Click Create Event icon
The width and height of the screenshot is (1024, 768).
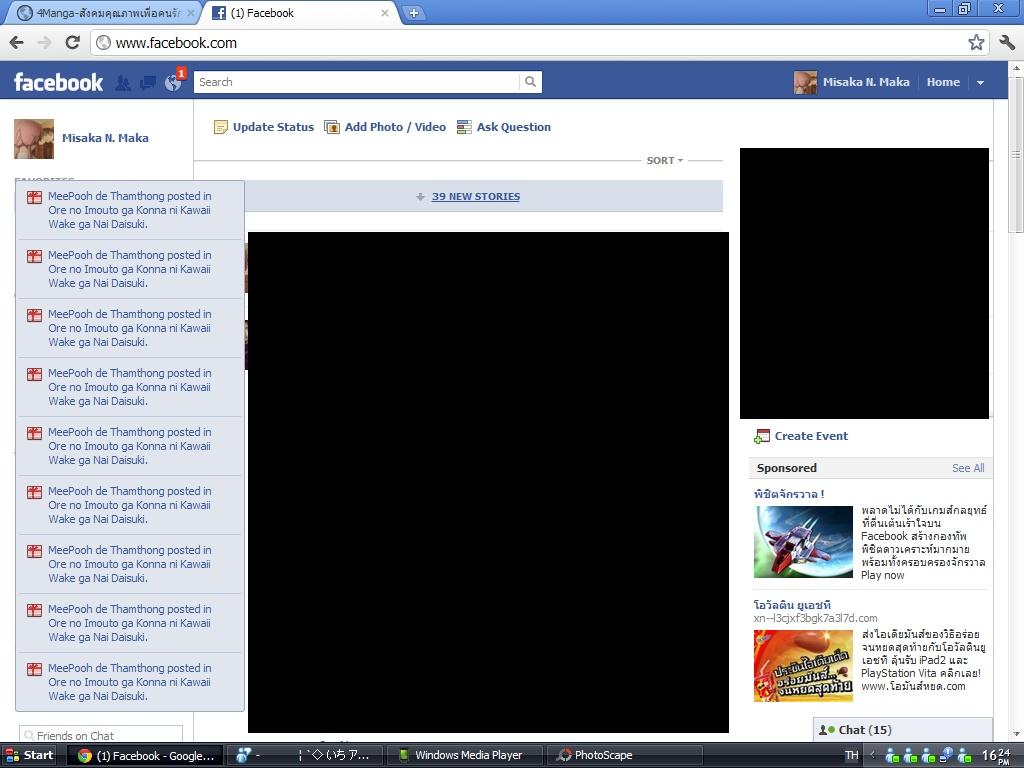coord(761,436)
